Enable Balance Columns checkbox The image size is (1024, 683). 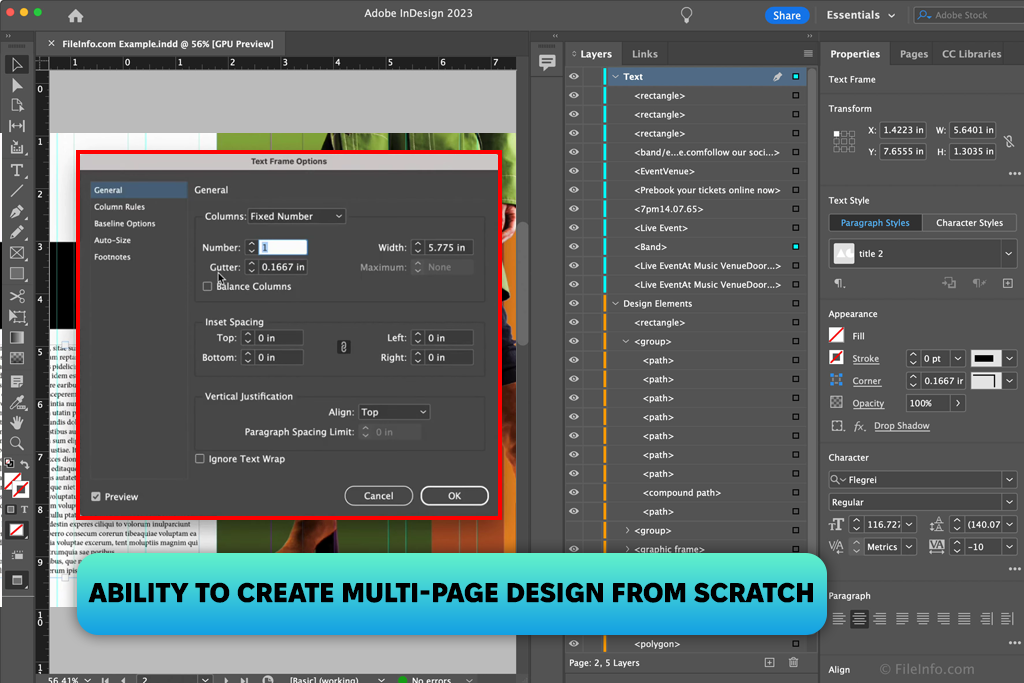pos(207,286)
